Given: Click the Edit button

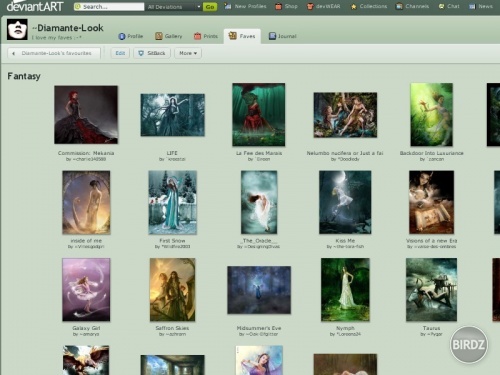Looking at the screenshot, I should (120, 53).
